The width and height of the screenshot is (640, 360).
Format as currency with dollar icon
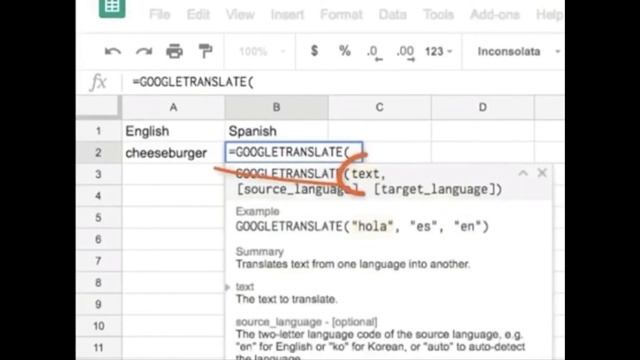pos(314,51)
